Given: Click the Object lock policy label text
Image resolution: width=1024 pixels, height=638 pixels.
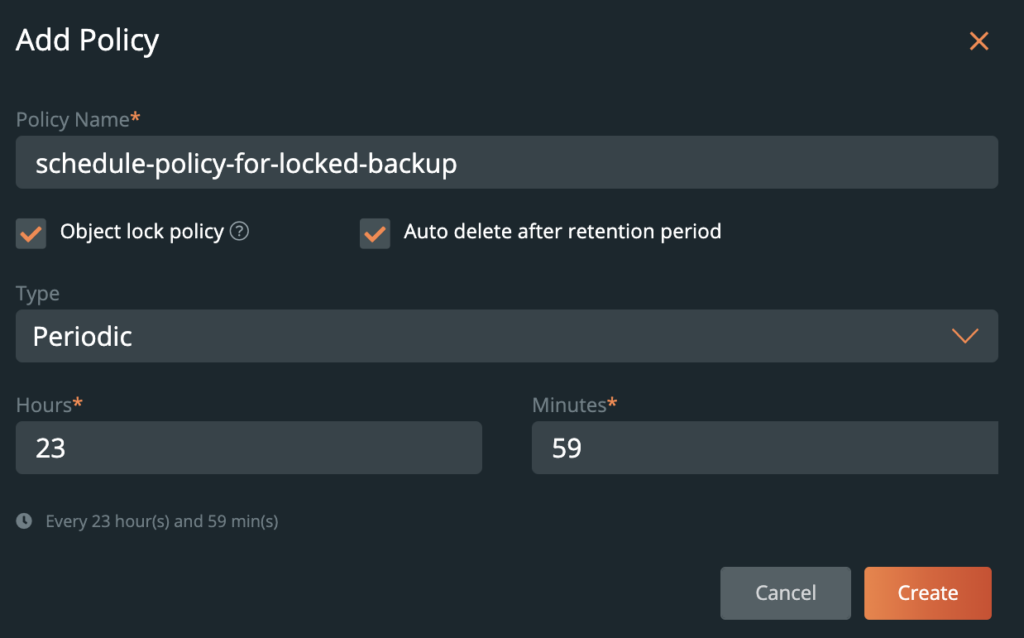Looking at the screenshot, I should coord(141,232).
